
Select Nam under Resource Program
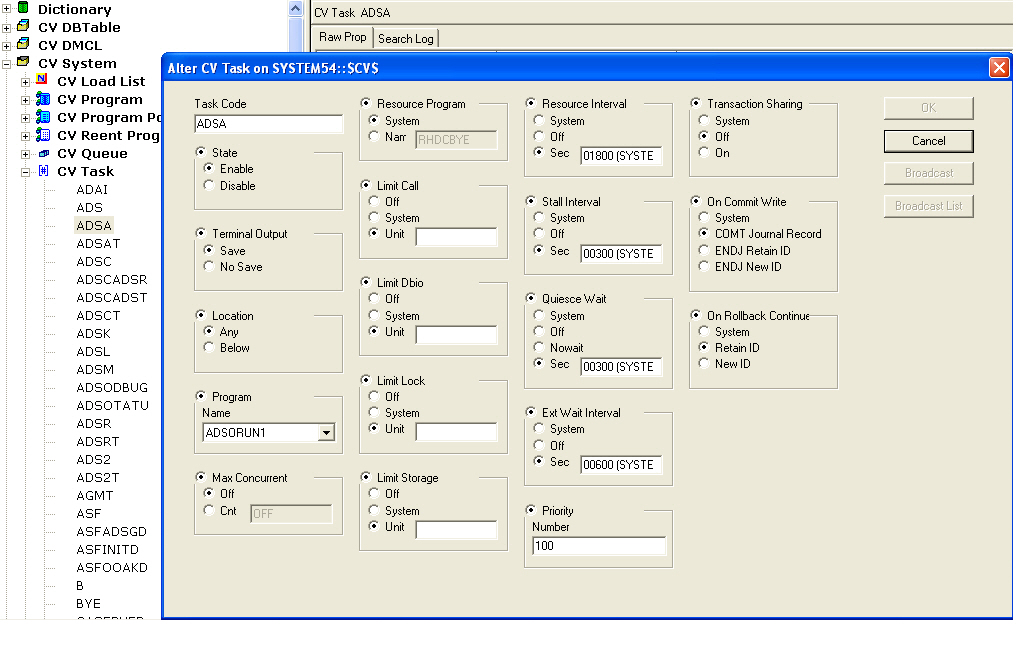point(374,137)
